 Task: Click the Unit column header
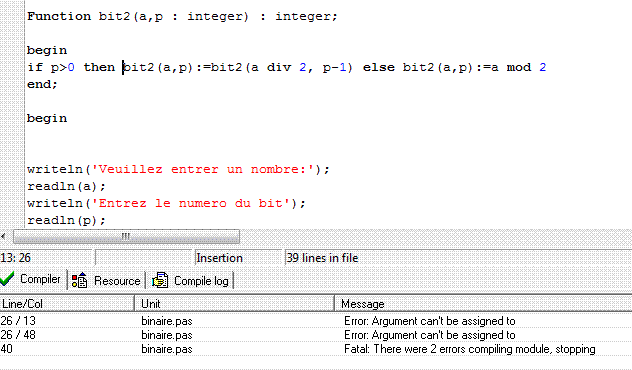[234, 303]
